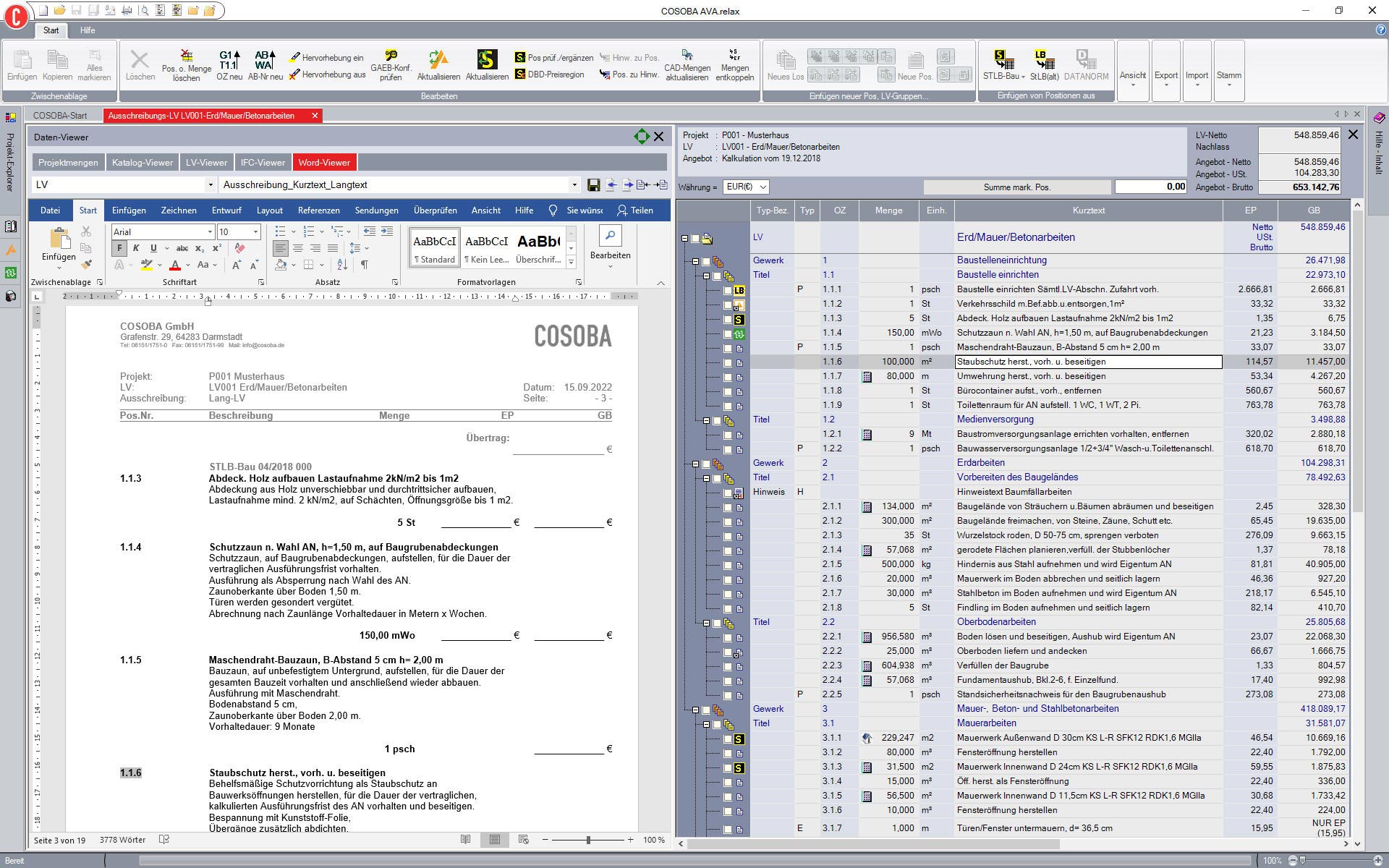
Task: Click Word format painter brush icon
Action: [x=86, y=265]
